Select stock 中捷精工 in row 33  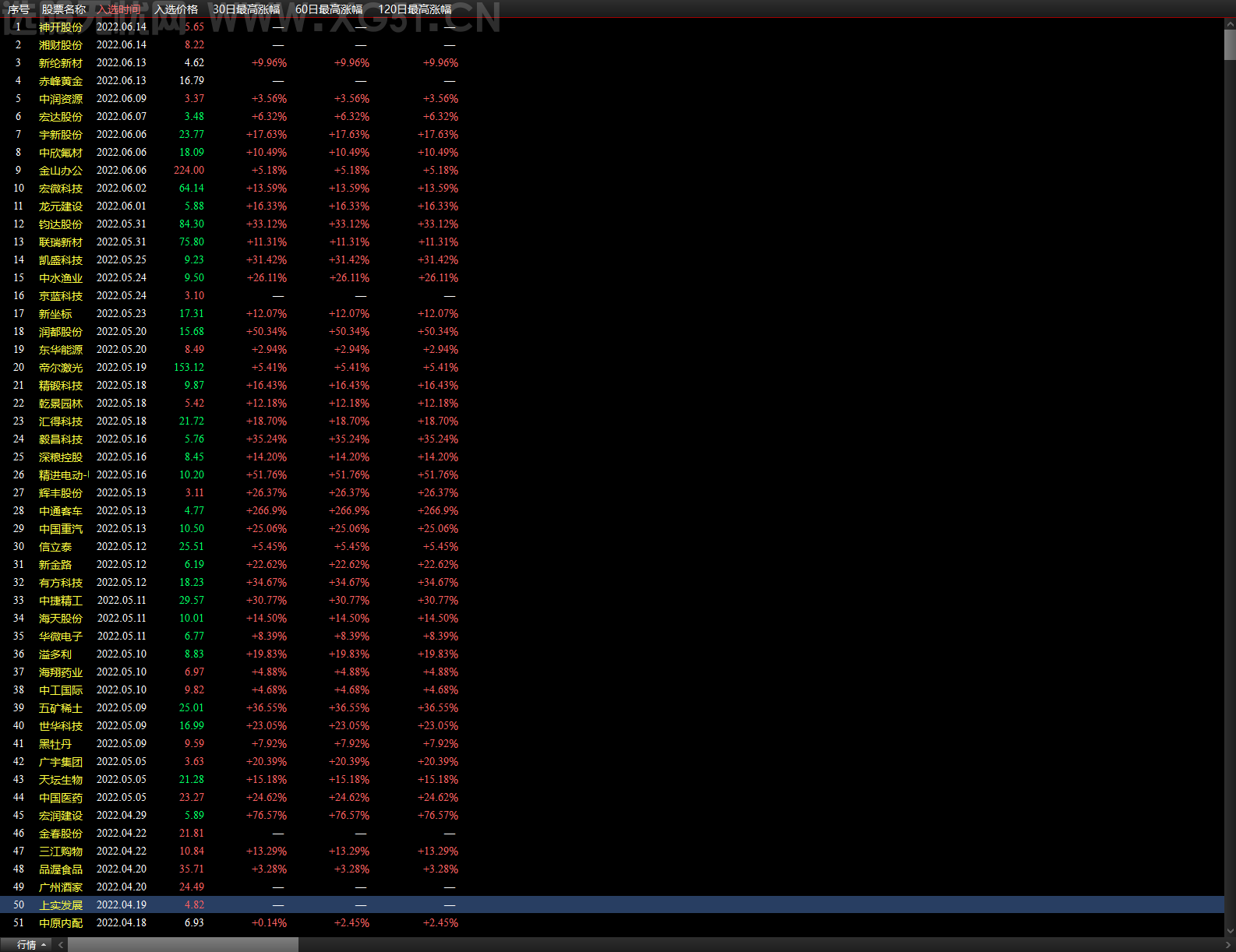pyautogui.click(x=61, y=601)
